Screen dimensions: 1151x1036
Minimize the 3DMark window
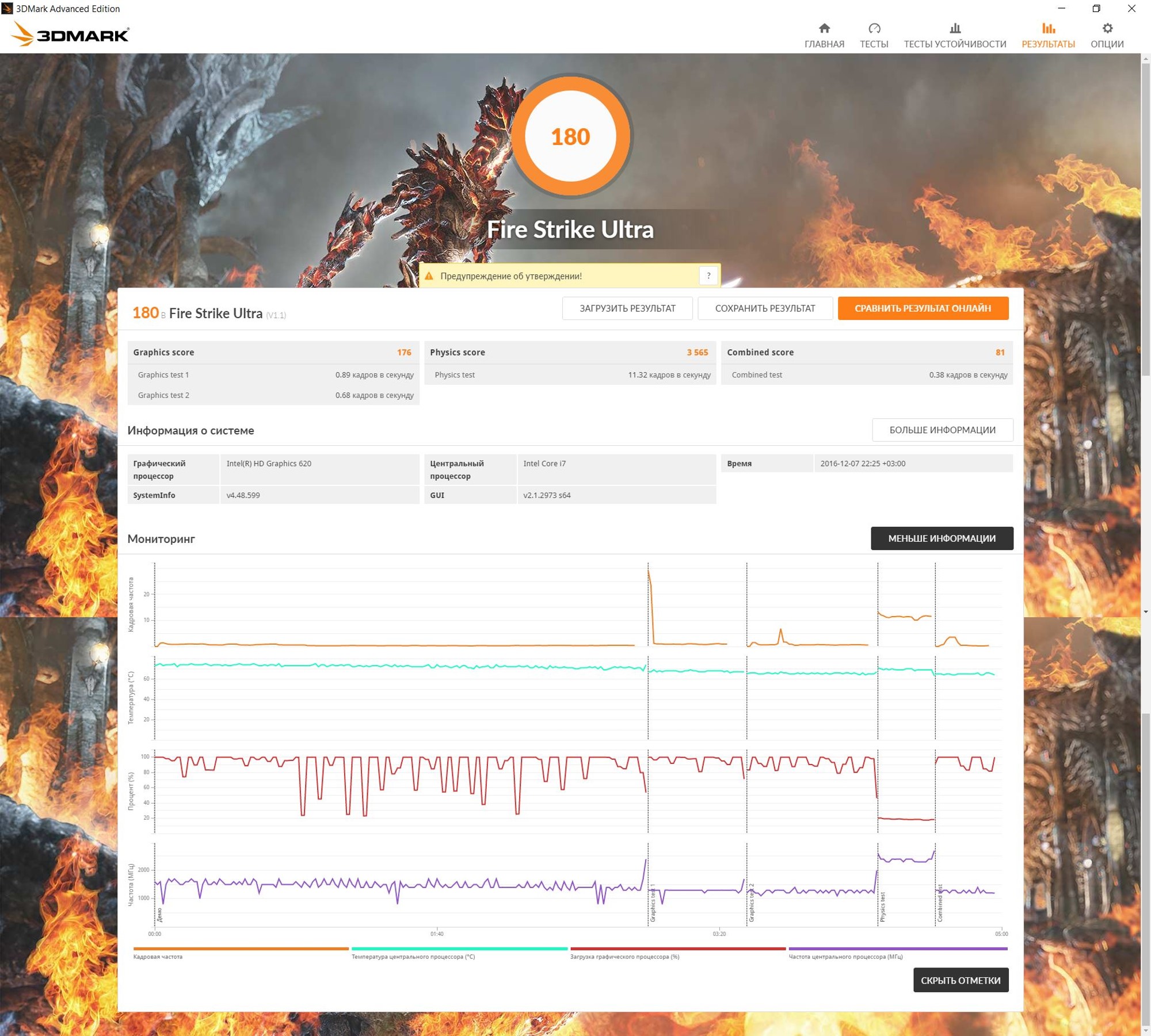pos(1061,9)
